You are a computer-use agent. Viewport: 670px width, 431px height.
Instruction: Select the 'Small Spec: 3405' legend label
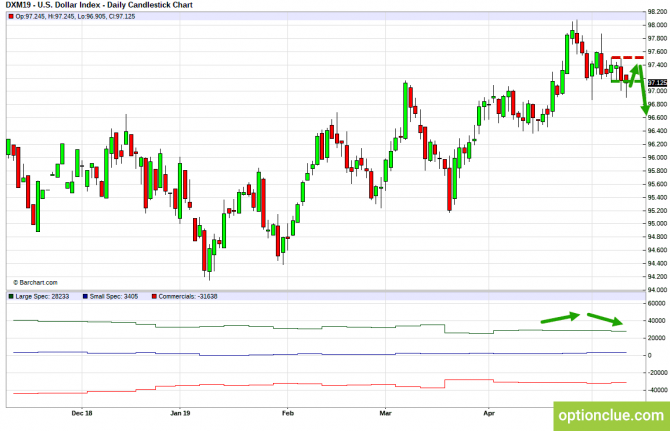(x=114, y=296)
